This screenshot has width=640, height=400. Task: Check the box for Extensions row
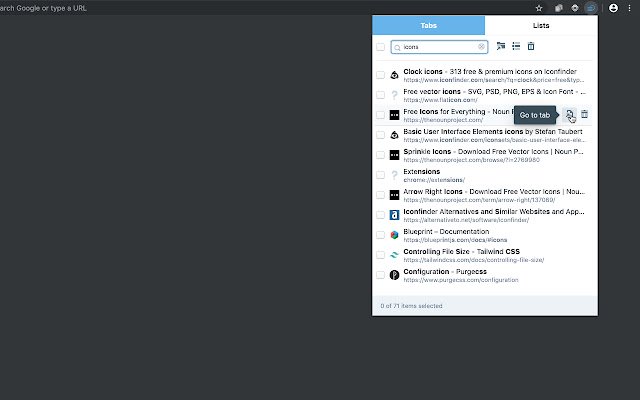(380, 175)
